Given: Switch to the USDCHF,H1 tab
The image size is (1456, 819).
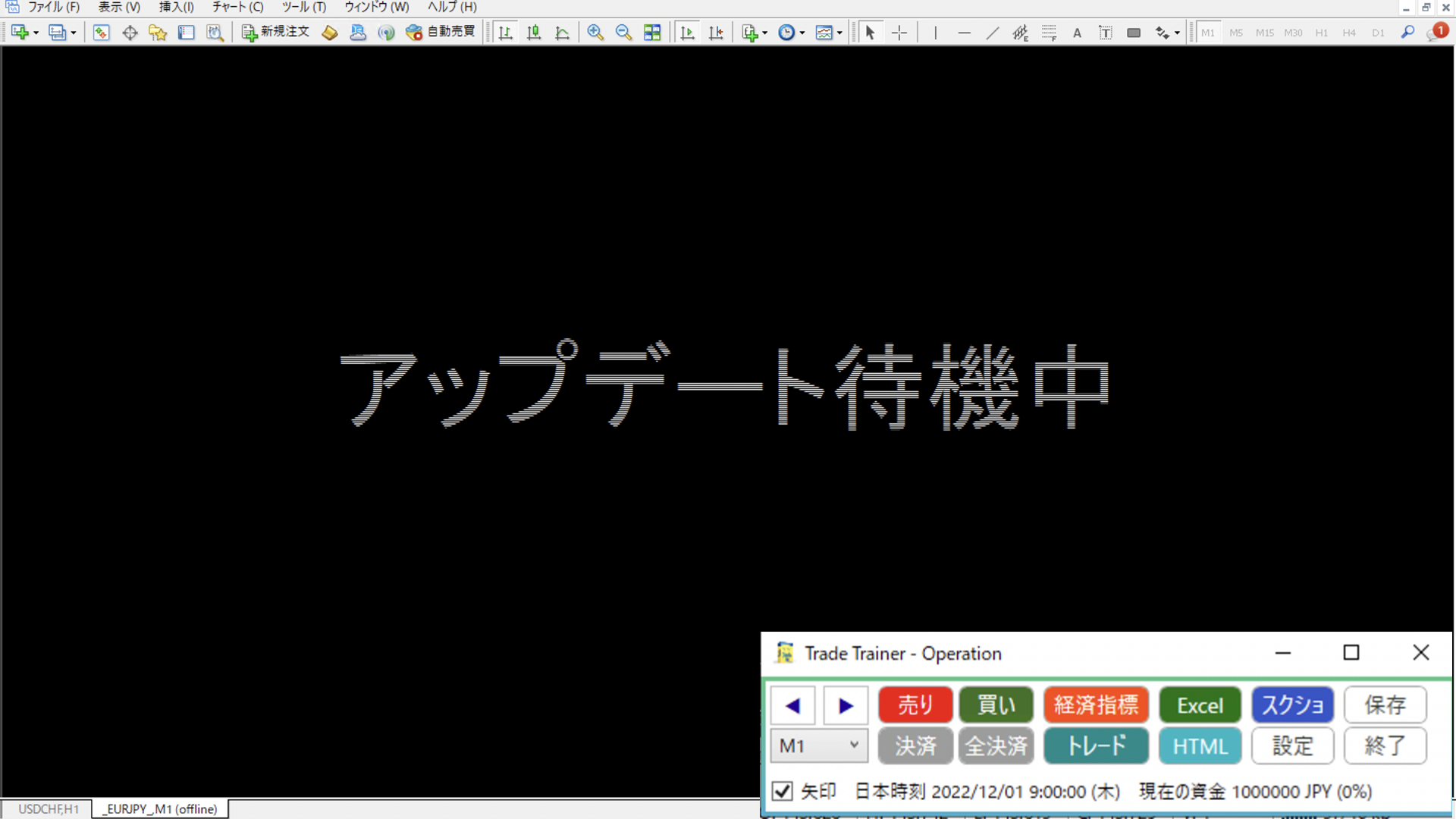Looking at the screenshot, I should coord(48,809).
